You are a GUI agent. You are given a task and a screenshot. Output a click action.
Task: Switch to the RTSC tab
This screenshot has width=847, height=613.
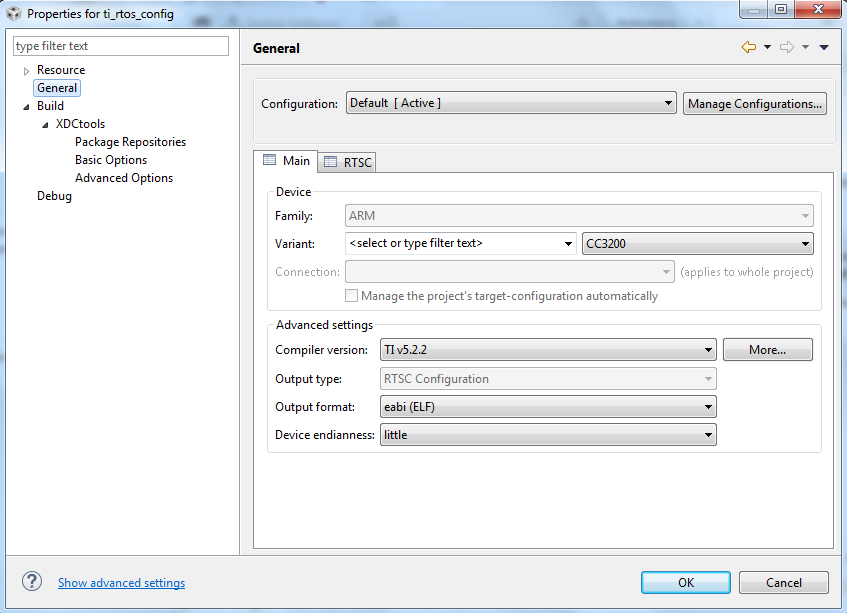click(348, 162)
